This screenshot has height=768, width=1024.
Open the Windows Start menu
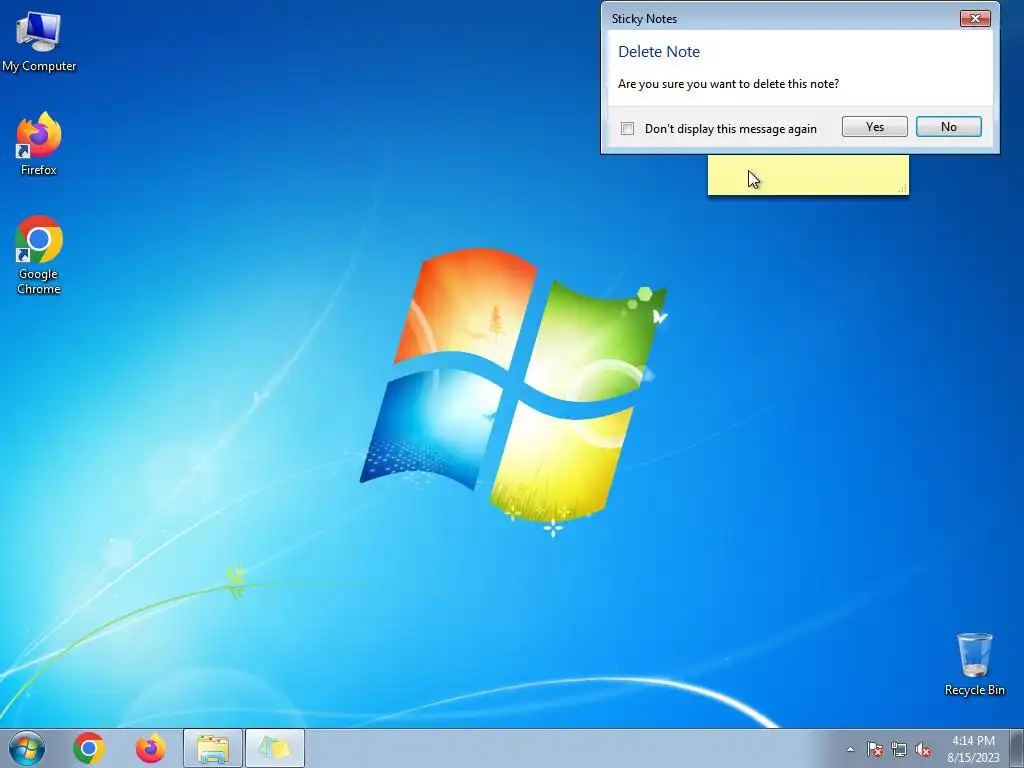point(27,748)
